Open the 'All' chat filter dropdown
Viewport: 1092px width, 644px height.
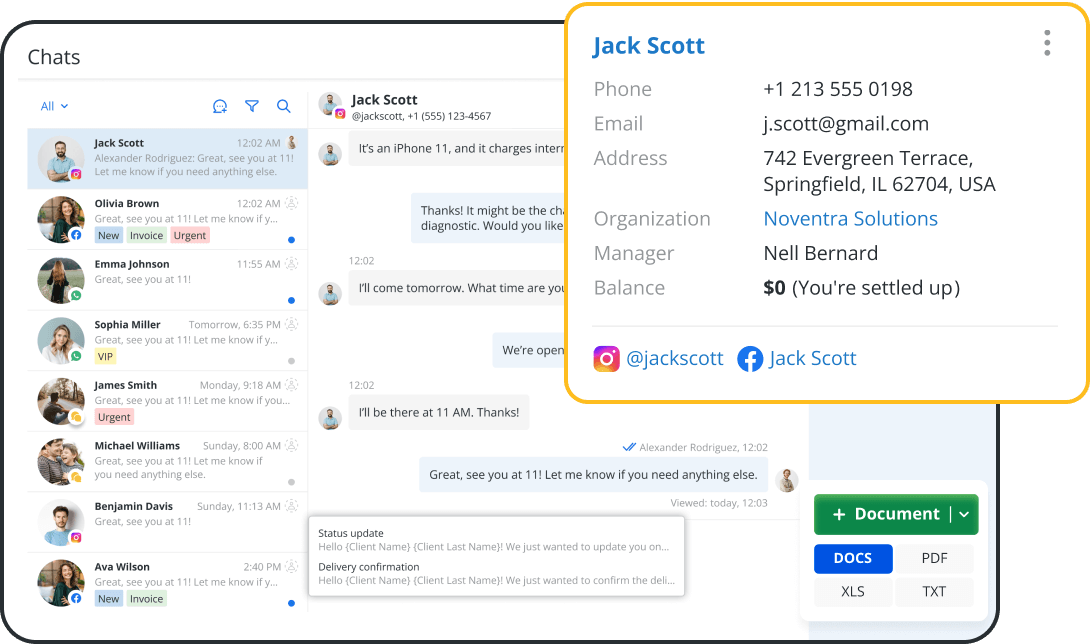[x=54, y=106]
